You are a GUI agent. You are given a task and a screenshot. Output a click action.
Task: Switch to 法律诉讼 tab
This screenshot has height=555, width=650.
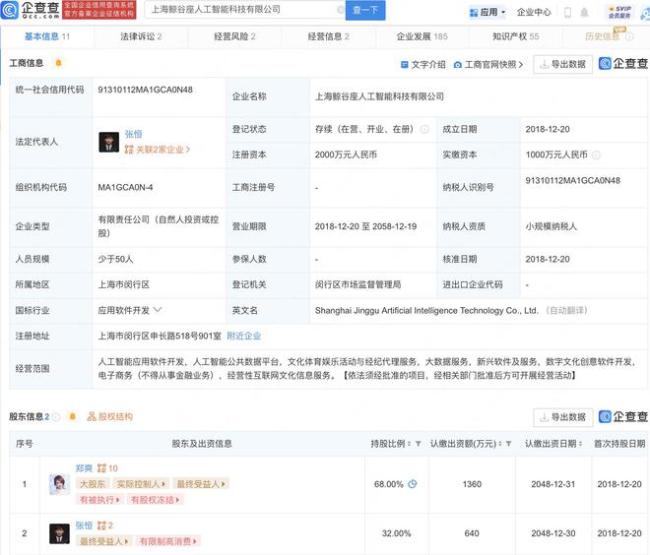tap(141, 36)
